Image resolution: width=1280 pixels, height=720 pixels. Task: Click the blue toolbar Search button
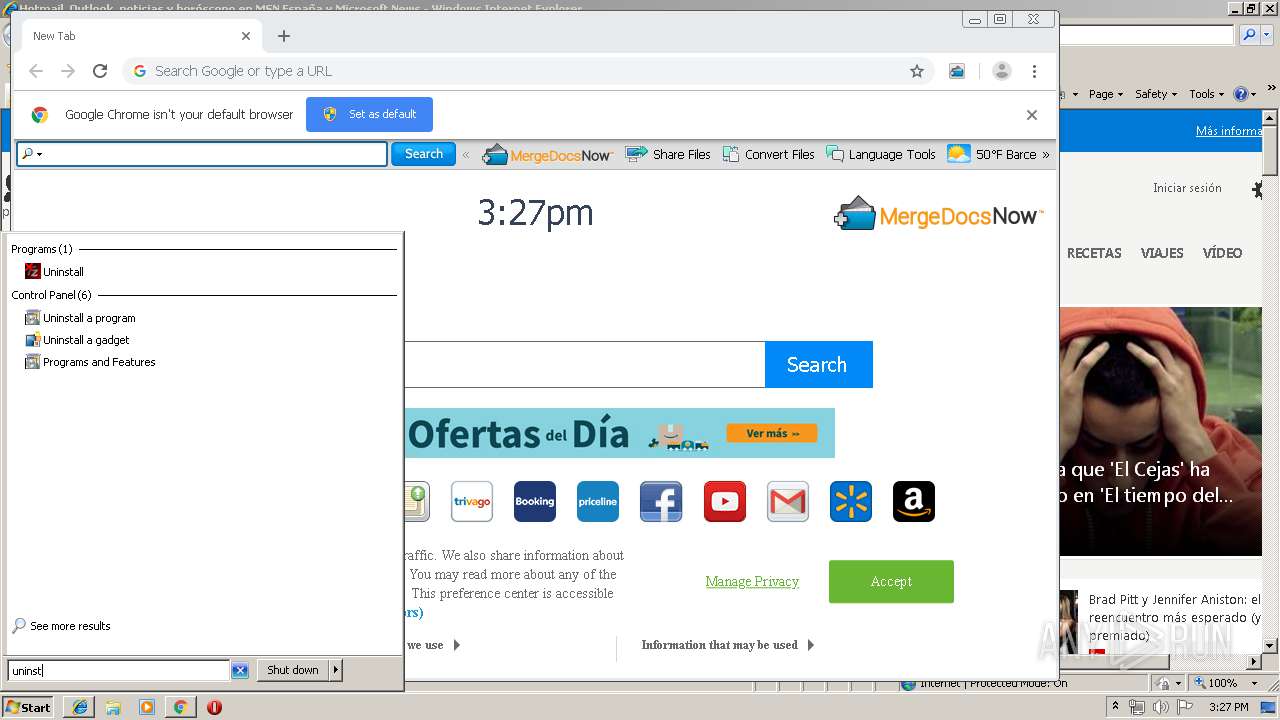[423, 154]
